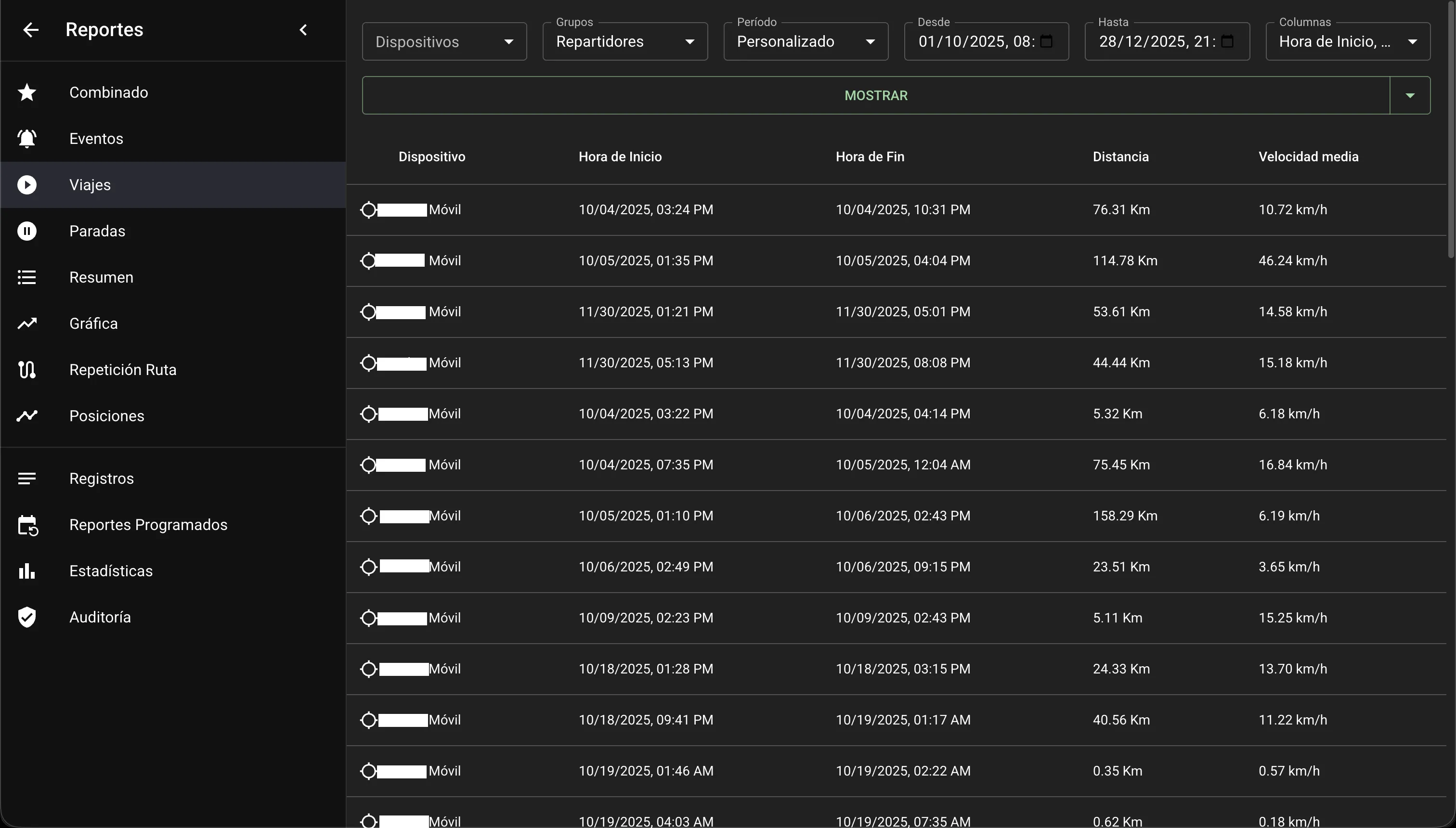Open Reportes Programados section
This screenshot has height=828, width=1456.
coord(148,524)
